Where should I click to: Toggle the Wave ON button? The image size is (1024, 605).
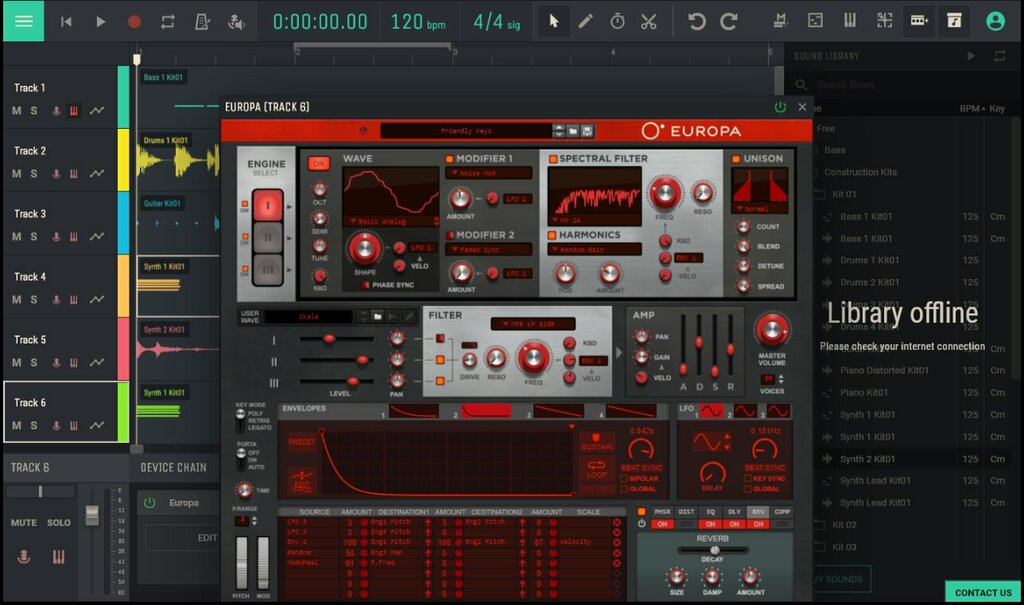[x=319, y=163]
